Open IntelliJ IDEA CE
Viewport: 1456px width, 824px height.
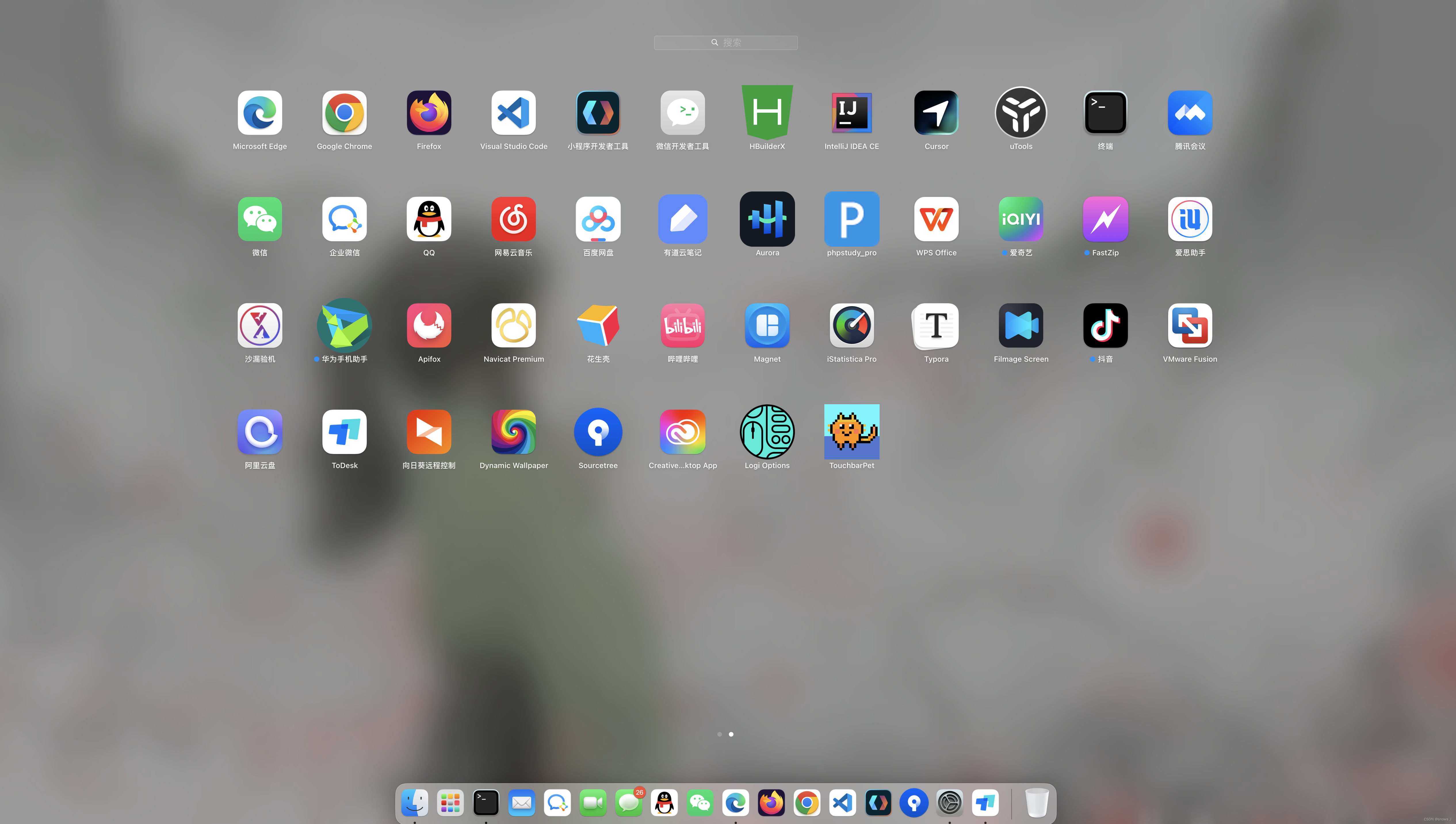pos(851,113)
